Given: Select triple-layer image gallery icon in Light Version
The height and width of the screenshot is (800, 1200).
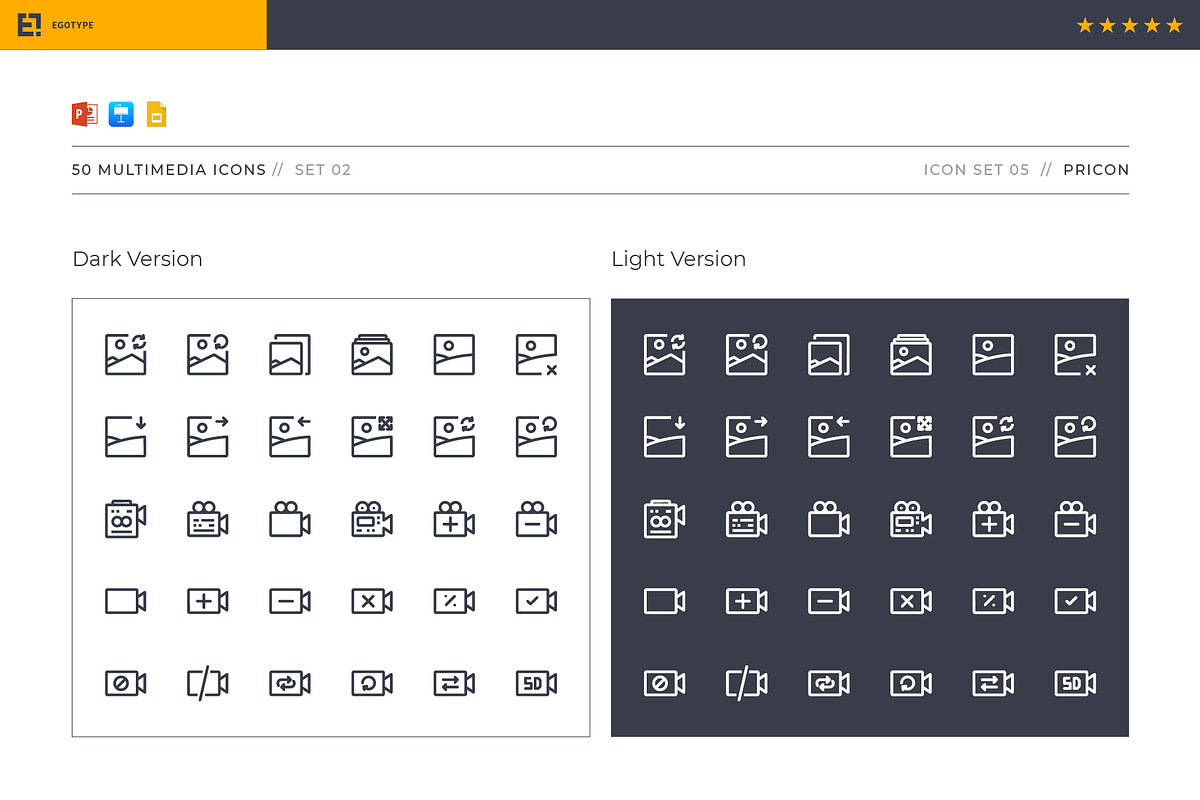Looking at the screenshot, I should [x=911, y=355].
